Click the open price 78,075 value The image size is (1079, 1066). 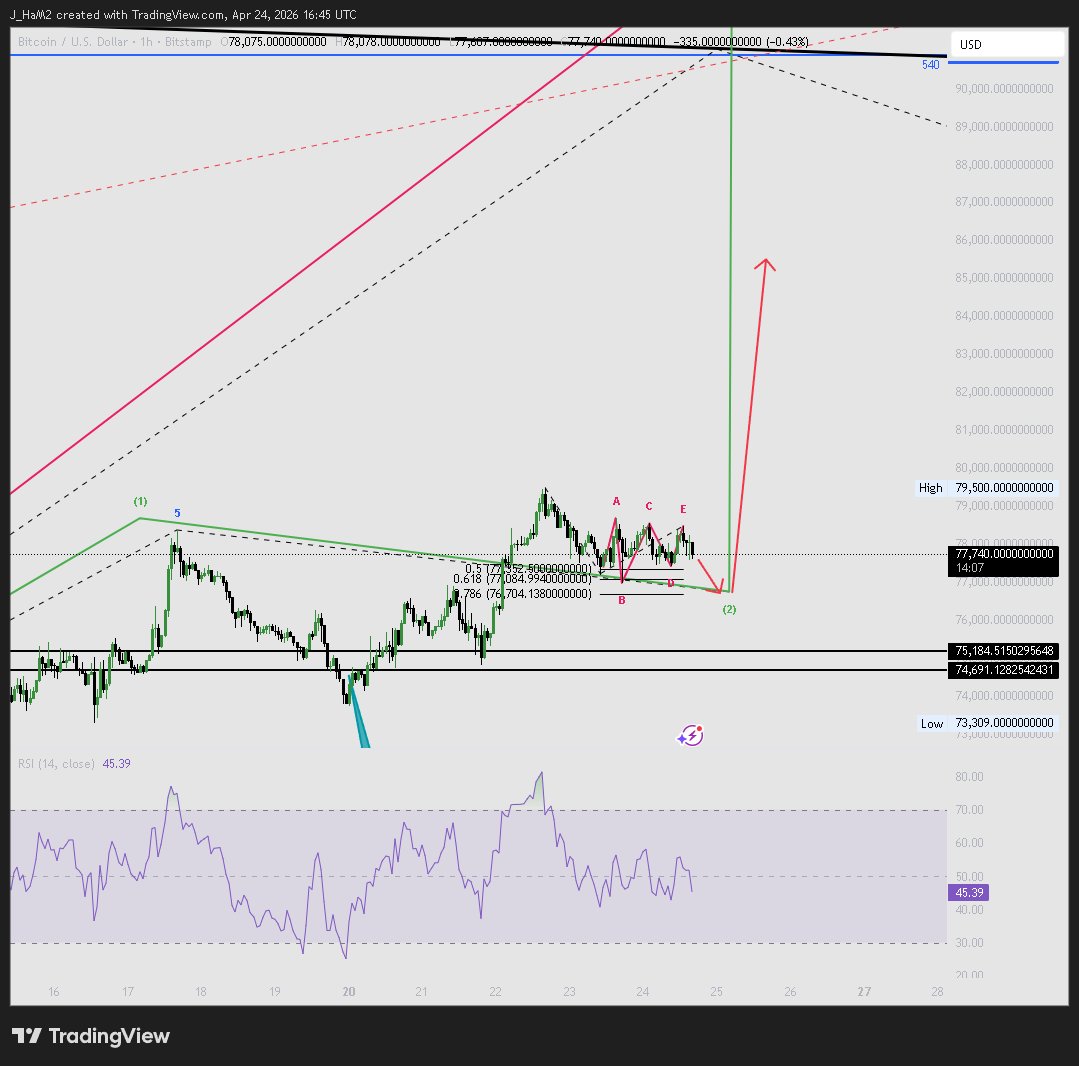click(277, 41)
